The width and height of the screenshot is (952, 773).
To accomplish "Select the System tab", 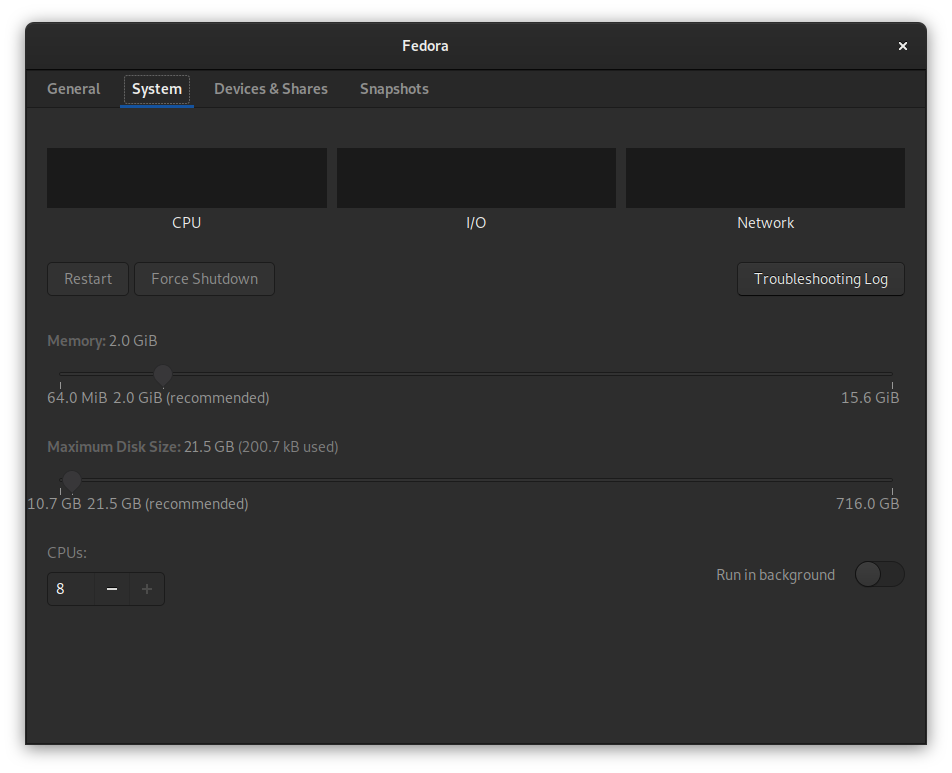I will [157, 89].
